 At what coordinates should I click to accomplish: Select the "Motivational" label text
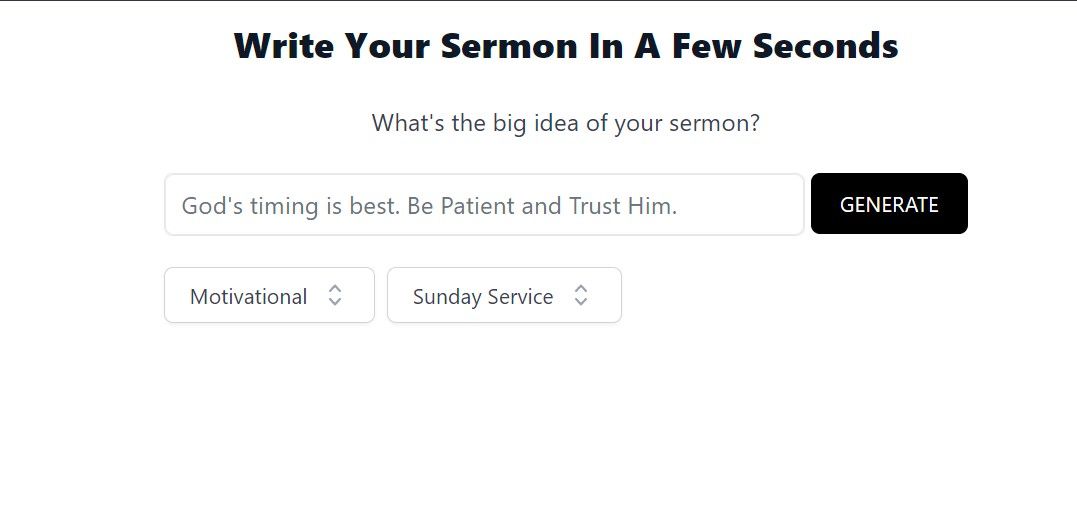248,297
